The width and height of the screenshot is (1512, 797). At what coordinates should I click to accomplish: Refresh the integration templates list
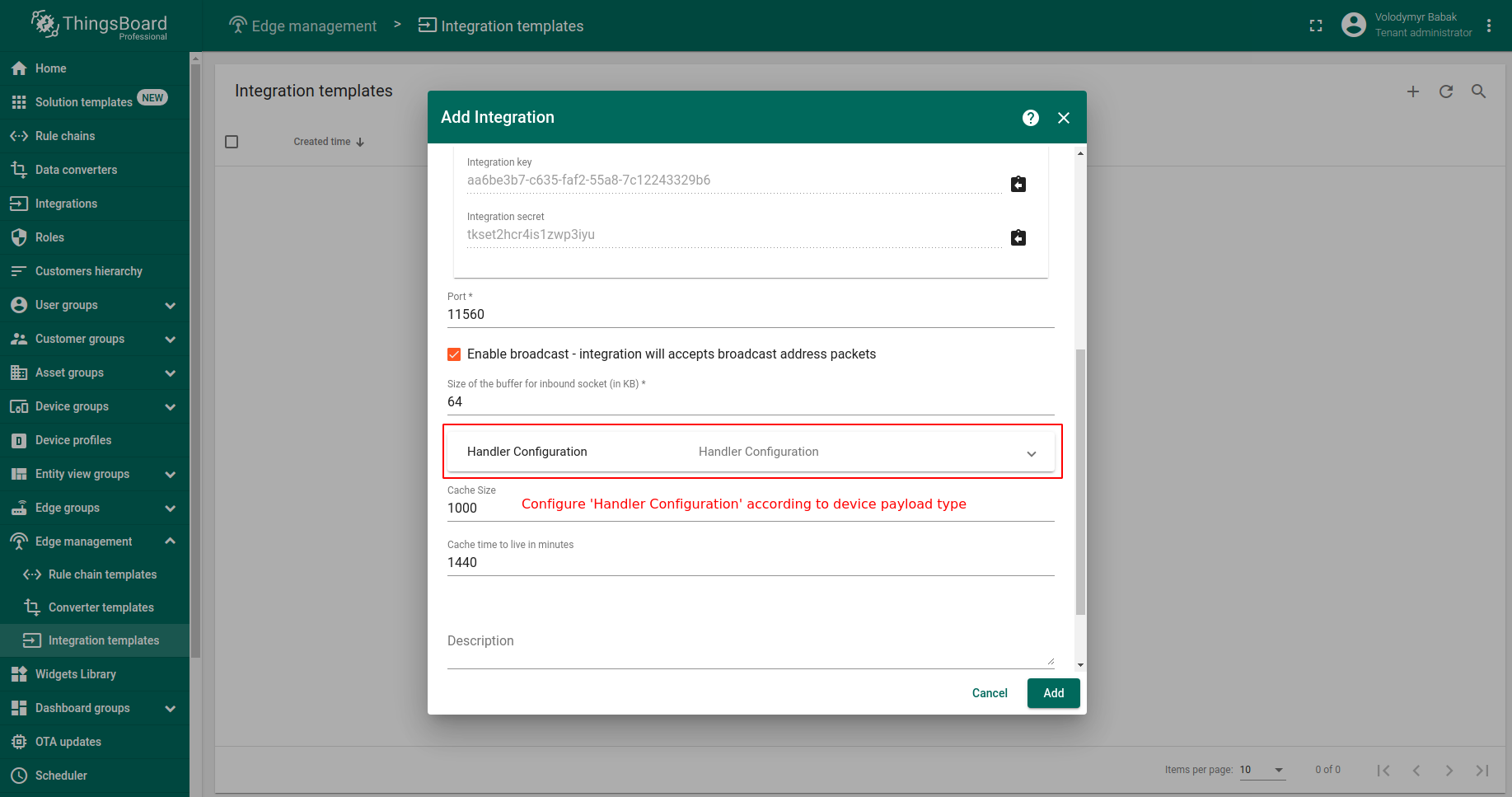pos(1446,91)
